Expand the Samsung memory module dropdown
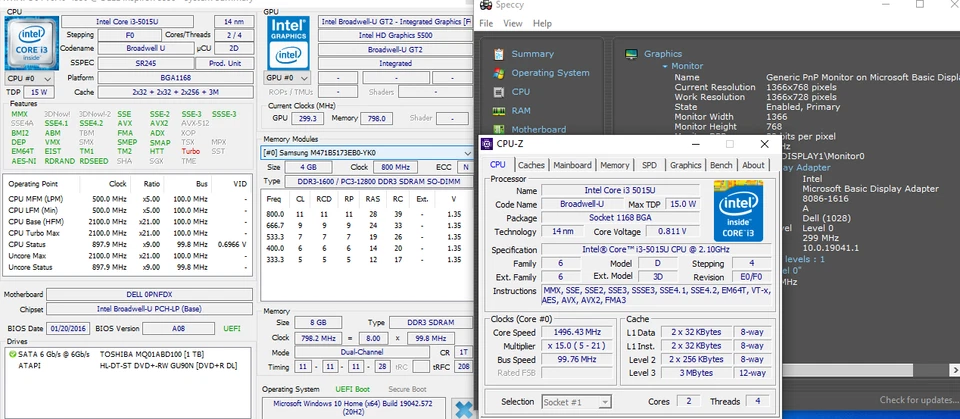Screen dimensions: 960x419 coord(467,153)
